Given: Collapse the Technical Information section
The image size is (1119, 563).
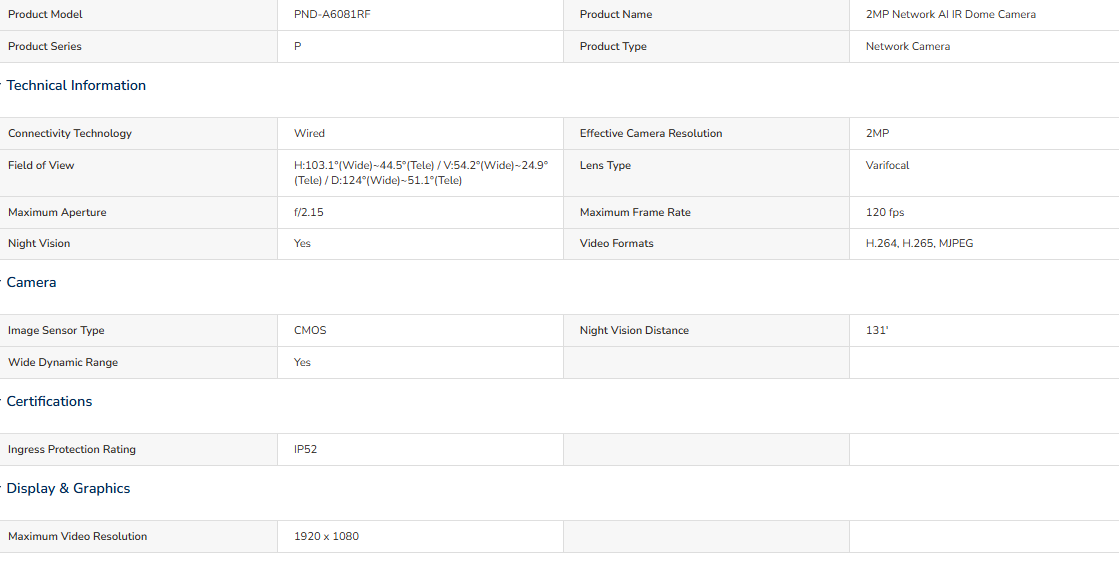Looking at the screenshot, I should [x=76, y=86].
